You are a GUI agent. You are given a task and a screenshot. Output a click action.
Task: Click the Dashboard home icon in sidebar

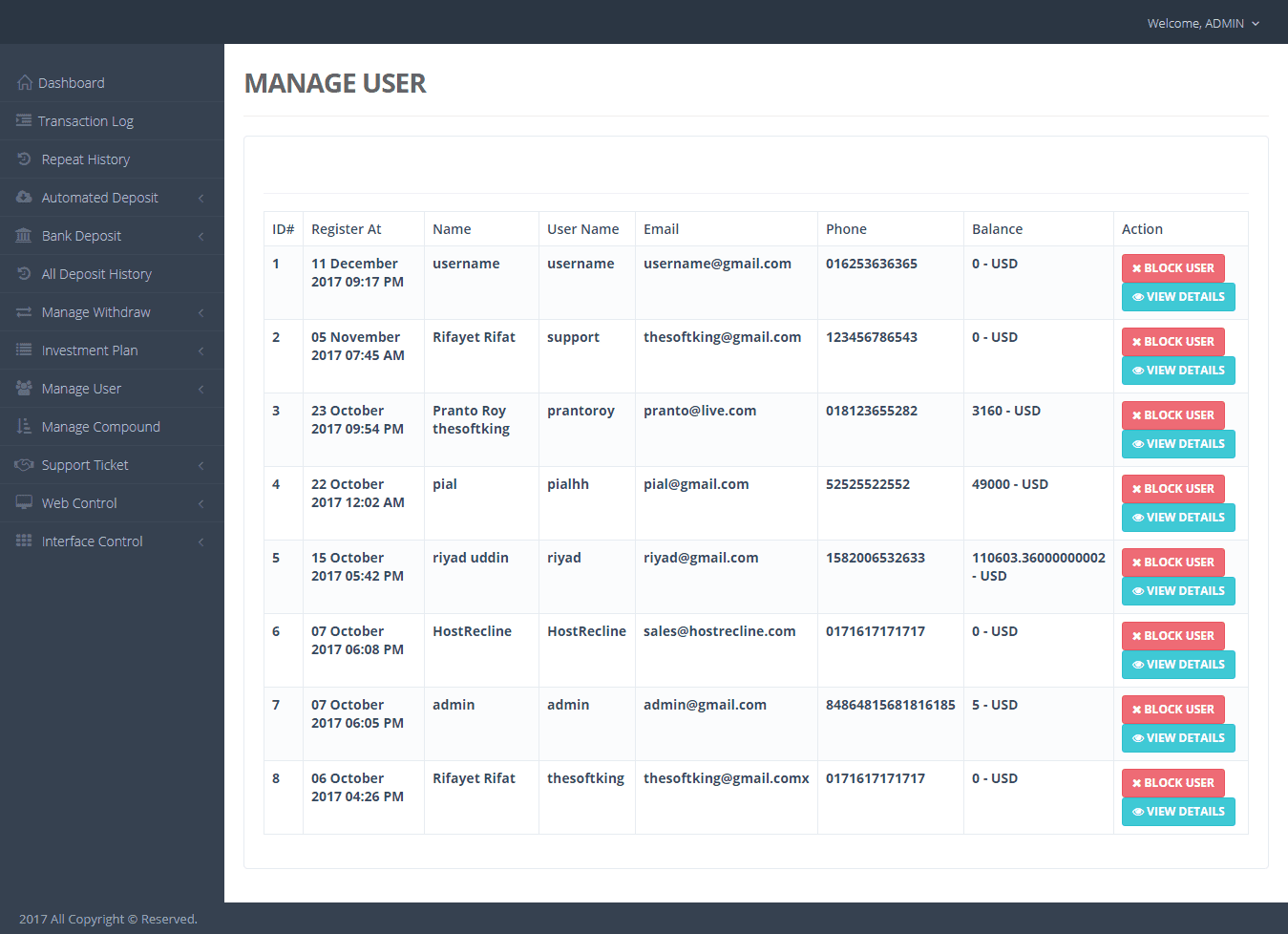click(25, 83)
